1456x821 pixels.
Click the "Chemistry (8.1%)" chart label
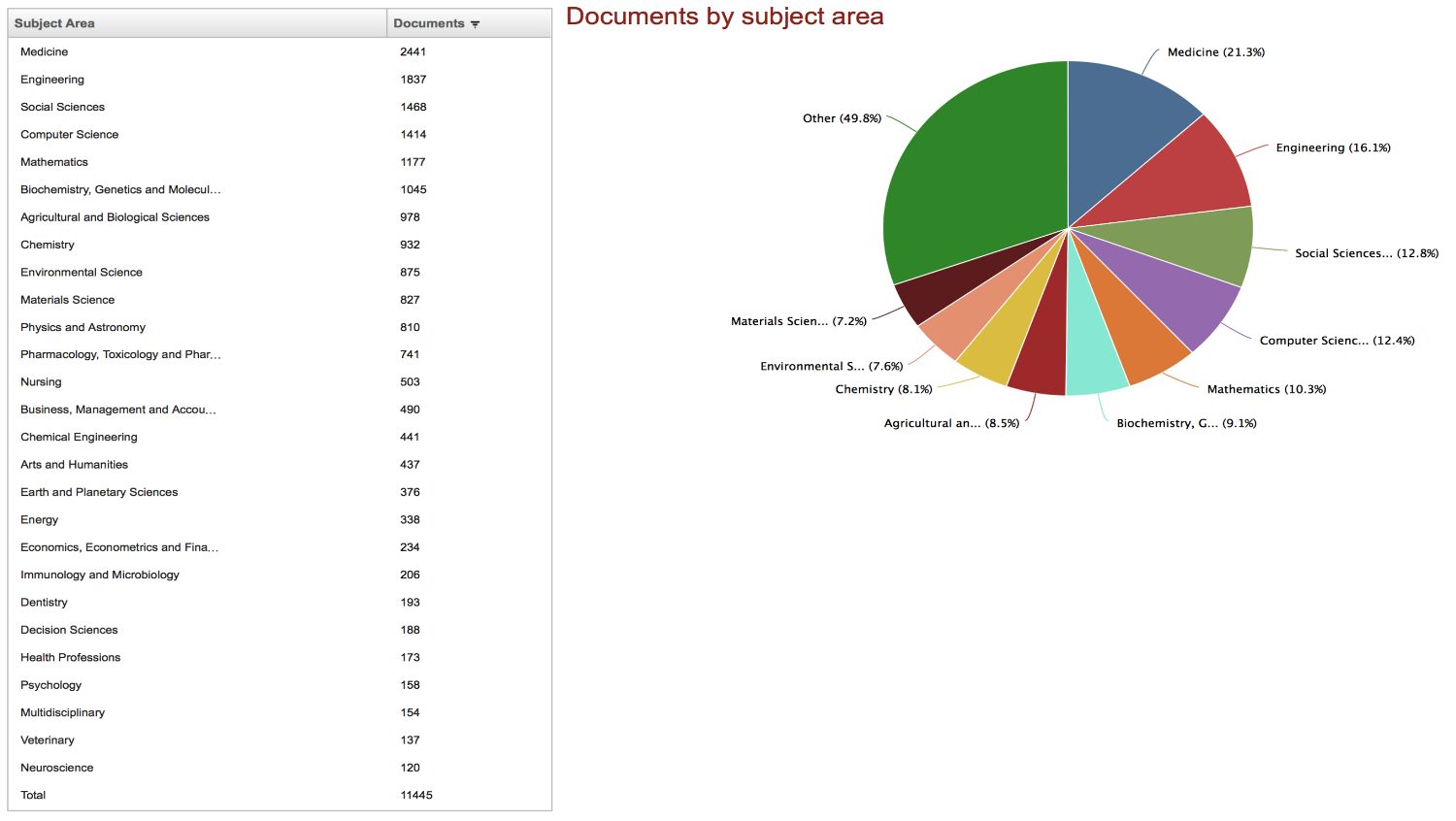tap(883, 389)
